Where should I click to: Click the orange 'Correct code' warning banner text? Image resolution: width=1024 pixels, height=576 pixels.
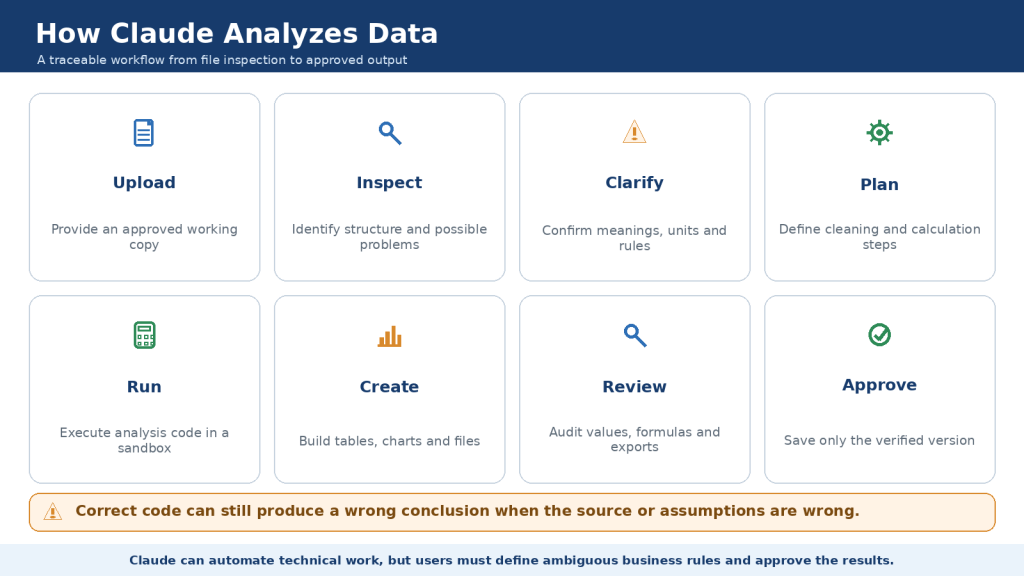(467, 511)
